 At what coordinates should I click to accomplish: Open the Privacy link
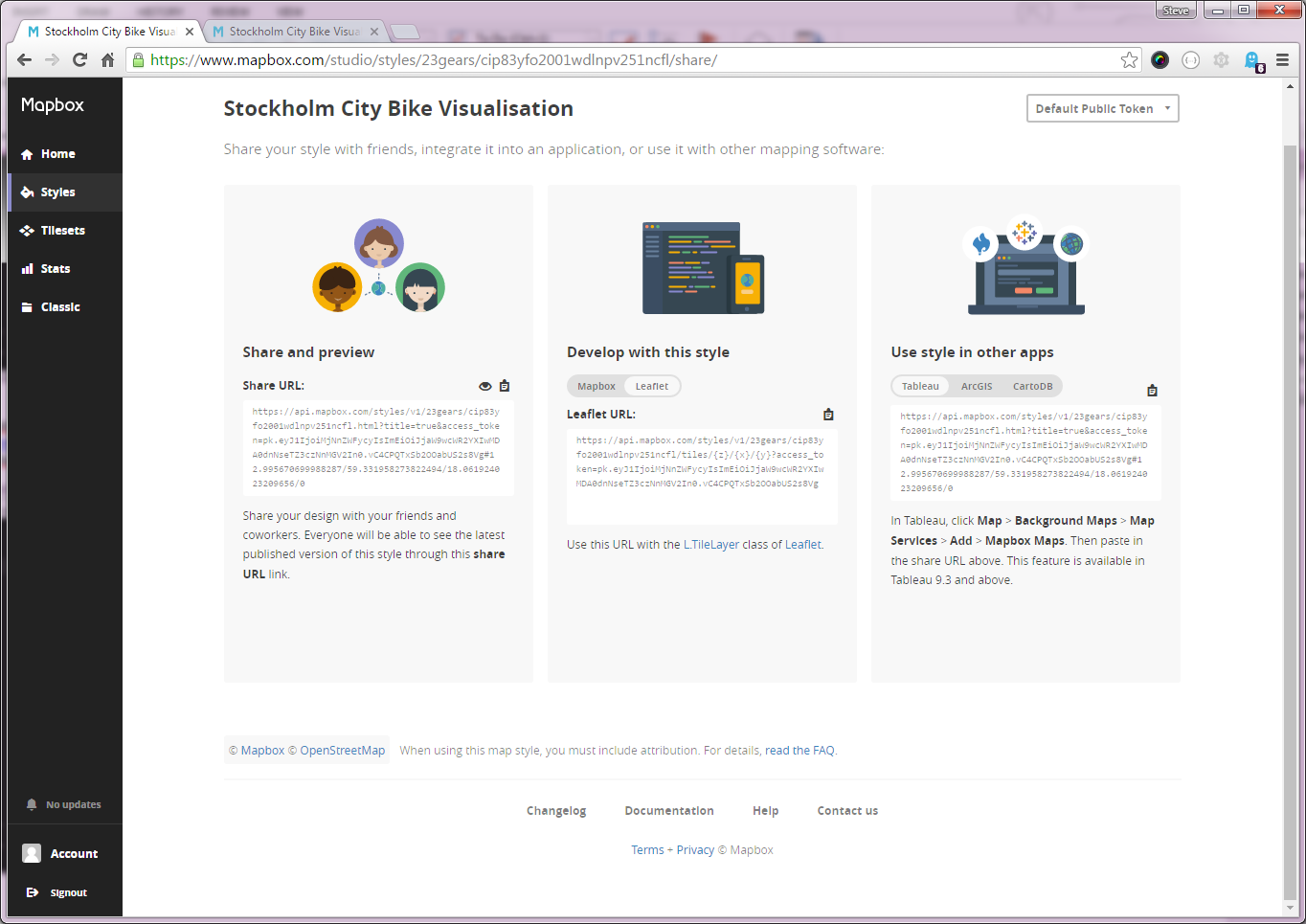(x=695, y=850)
